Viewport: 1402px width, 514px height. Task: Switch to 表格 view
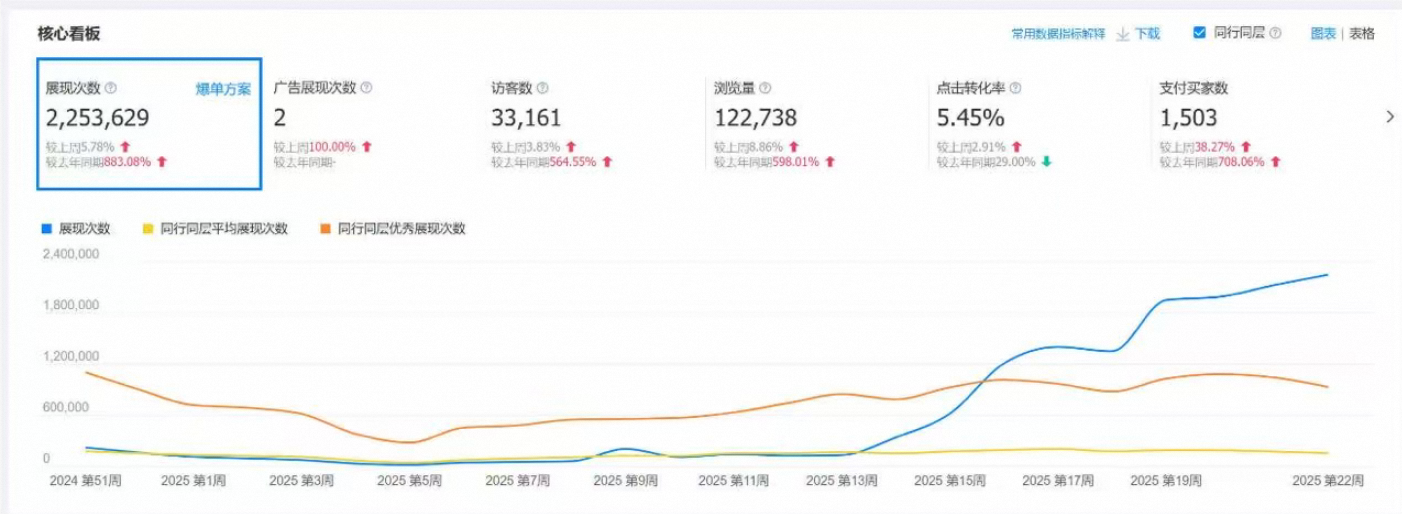click(1362, 33)
